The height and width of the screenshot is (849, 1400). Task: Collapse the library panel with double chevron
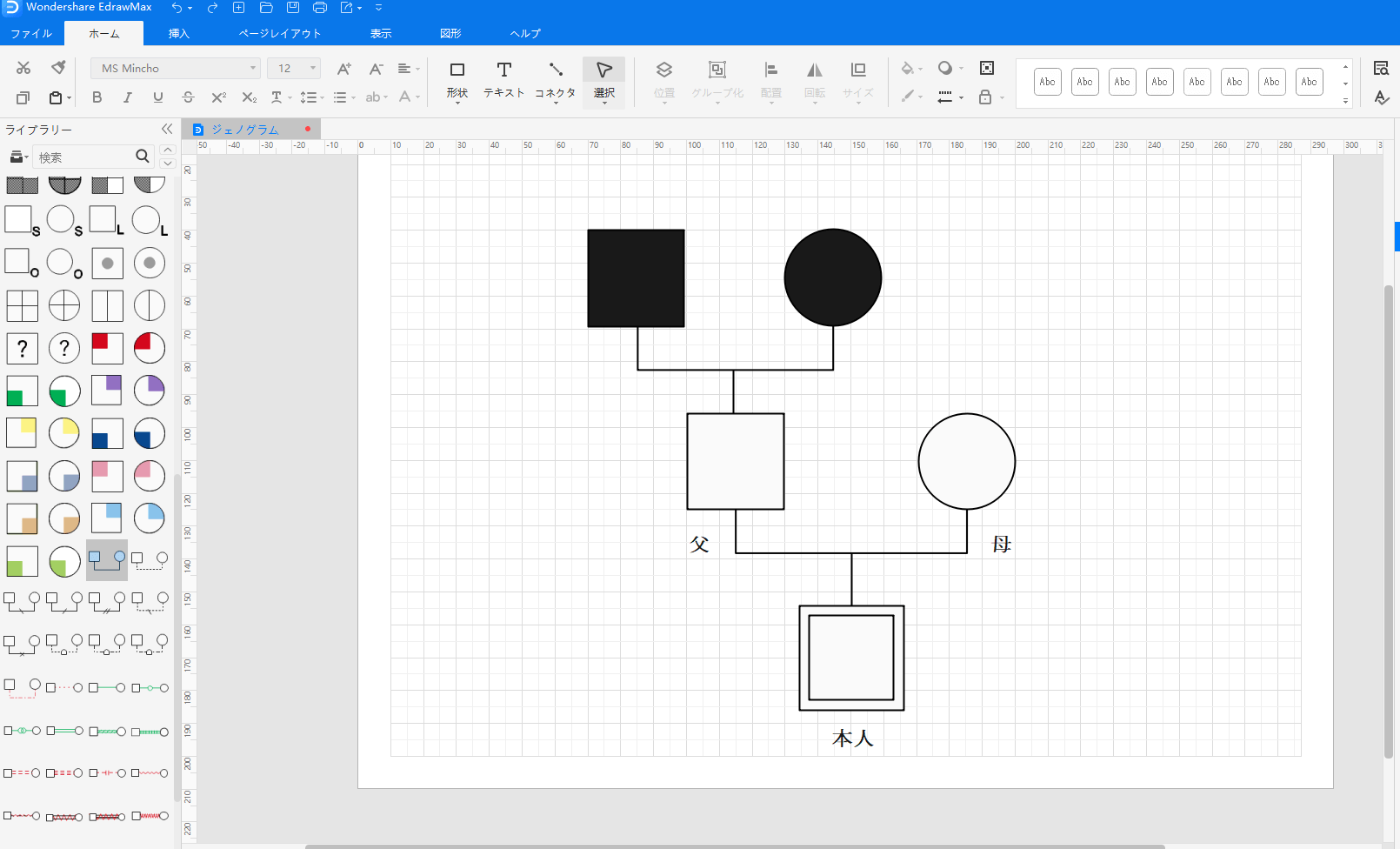click(x=167, y=130)
